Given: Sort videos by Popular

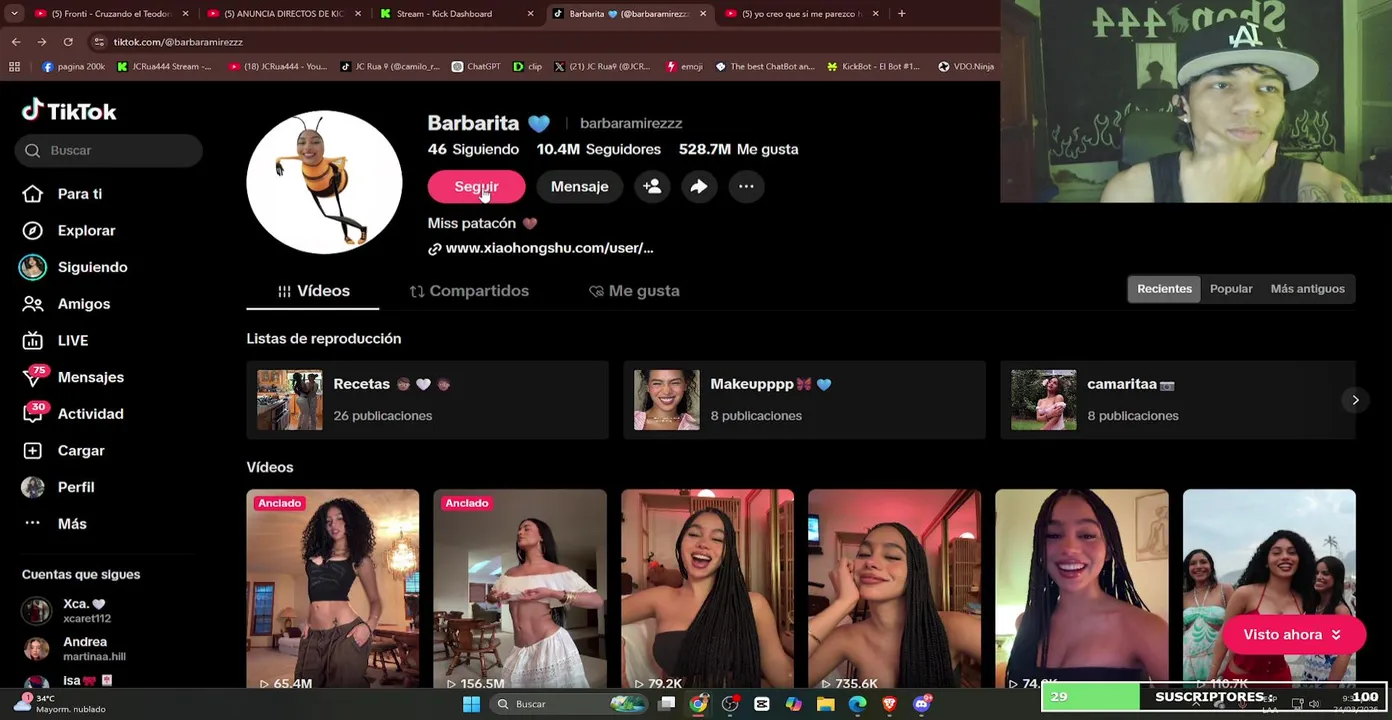Looking at the screenshot, I should click(1231, 289).
